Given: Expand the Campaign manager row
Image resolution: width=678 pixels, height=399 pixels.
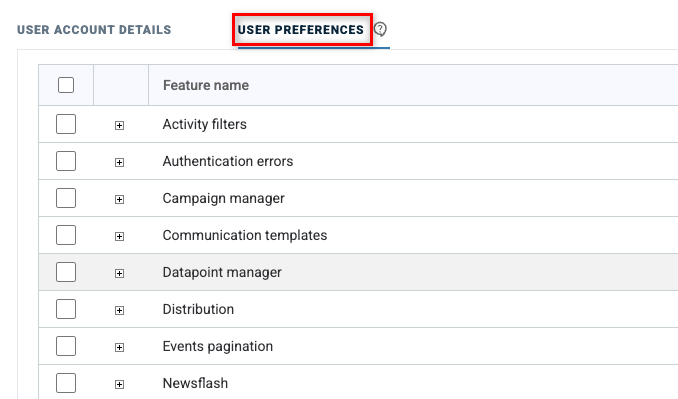Looking at the screenshot, I should (x=119, y=199).
